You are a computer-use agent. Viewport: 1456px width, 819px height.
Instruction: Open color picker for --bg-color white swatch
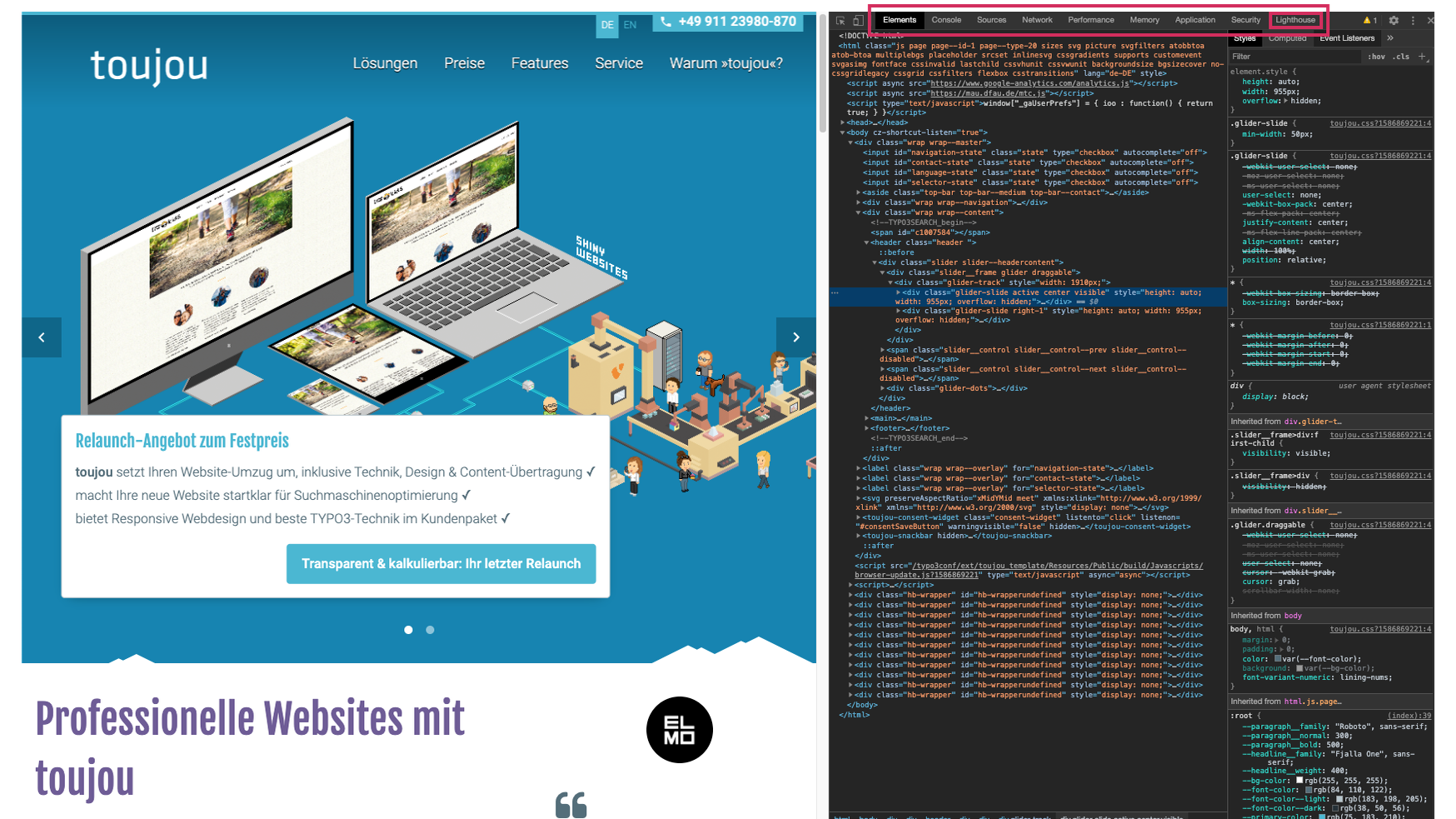pyautogui.click(x=1299, y=781)
